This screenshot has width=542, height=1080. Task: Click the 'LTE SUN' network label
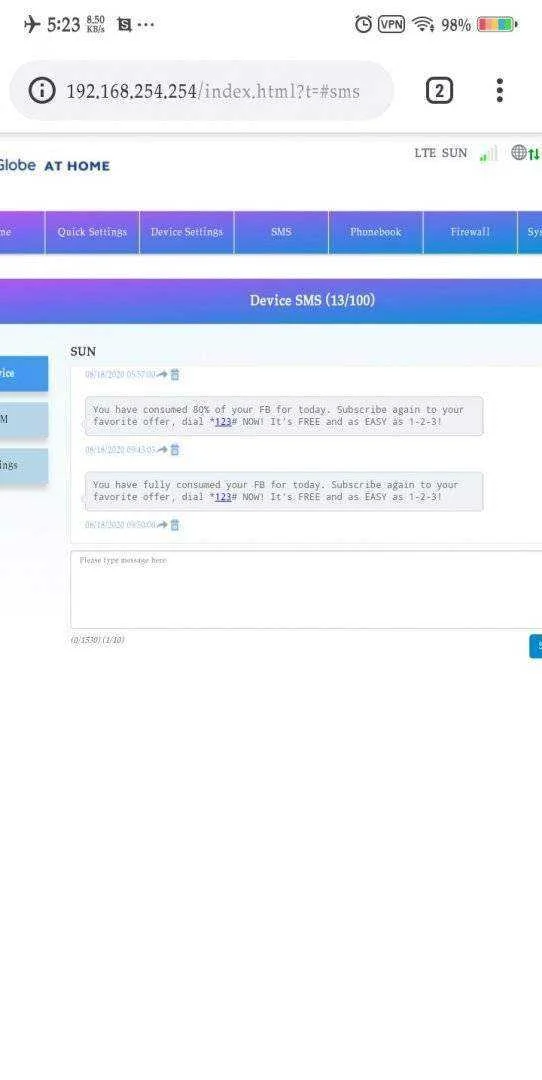pyautogui.click(x=441, y=153)
